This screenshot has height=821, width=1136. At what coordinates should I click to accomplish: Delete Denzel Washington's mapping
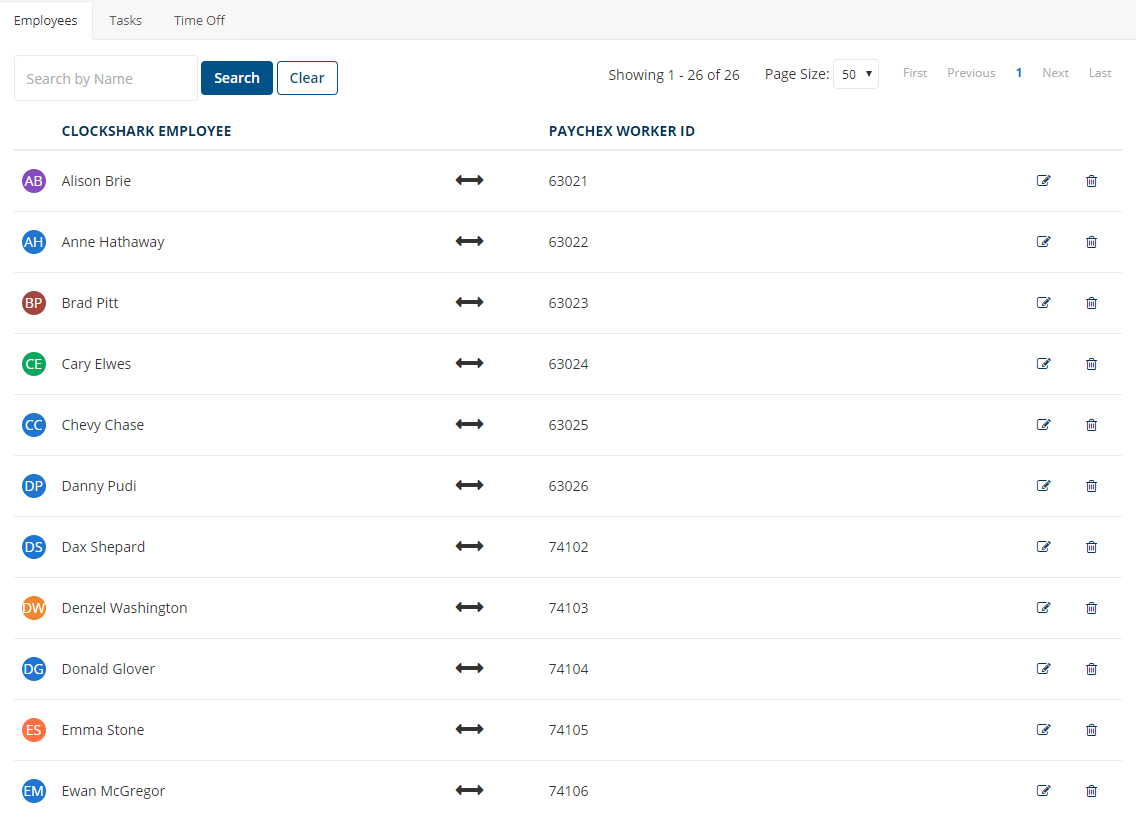1091,607
